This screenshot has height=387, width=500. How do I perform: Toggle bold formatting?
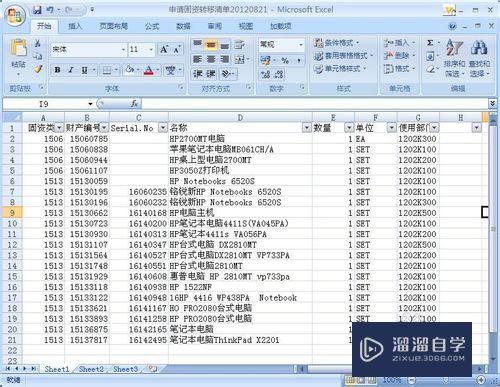click(x=58, y=70)
